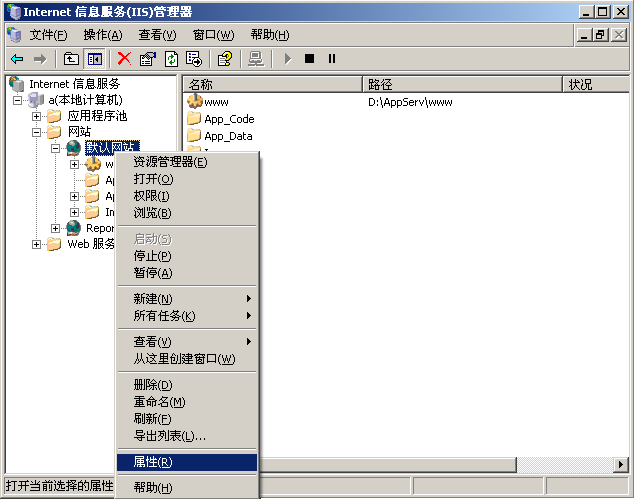The image size is (634, 499).
Task: Choose 浏览(B) in context menu
Action: 187,213
